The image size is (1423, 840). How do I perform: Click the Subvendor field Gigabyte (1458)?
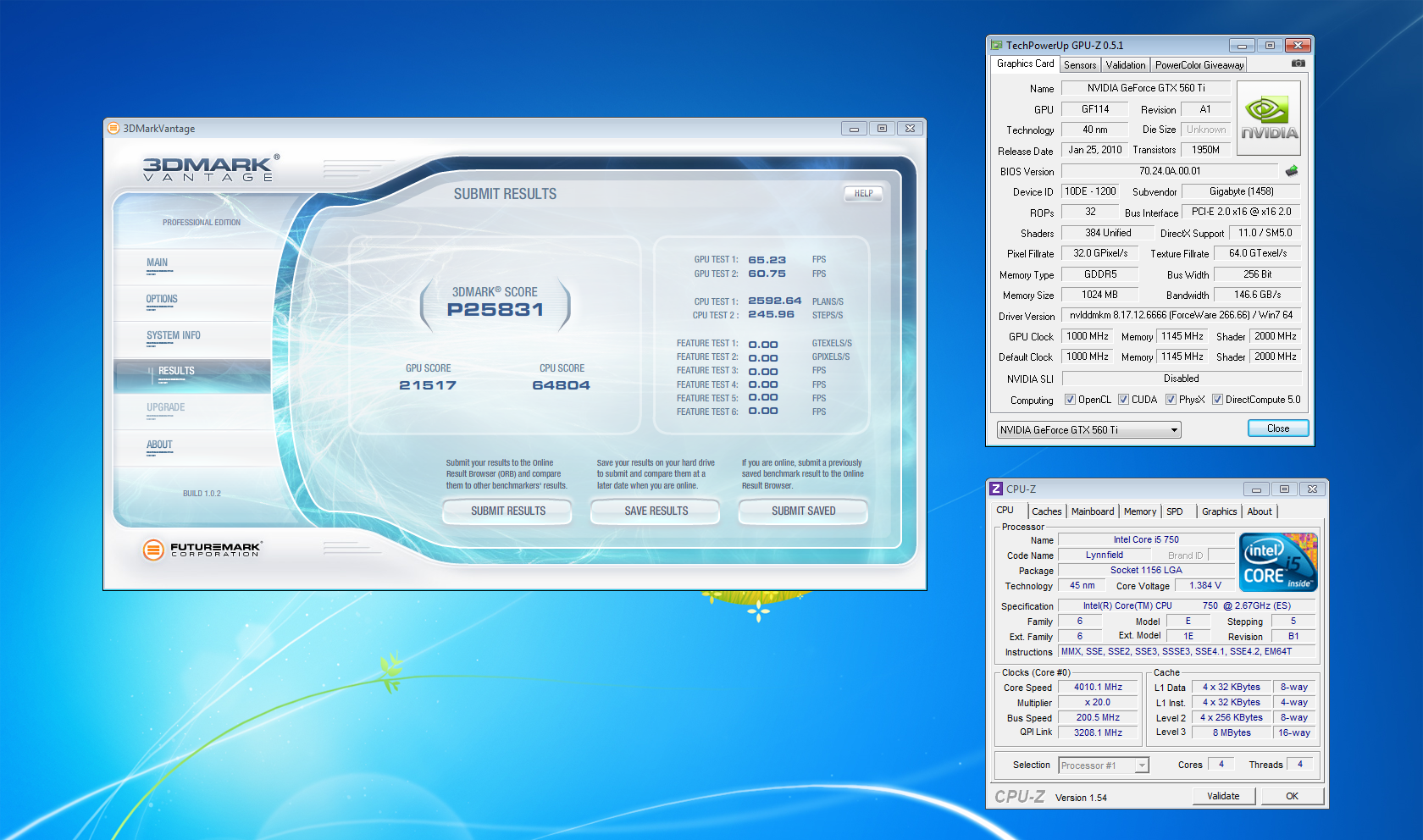tap(1241, 191)
